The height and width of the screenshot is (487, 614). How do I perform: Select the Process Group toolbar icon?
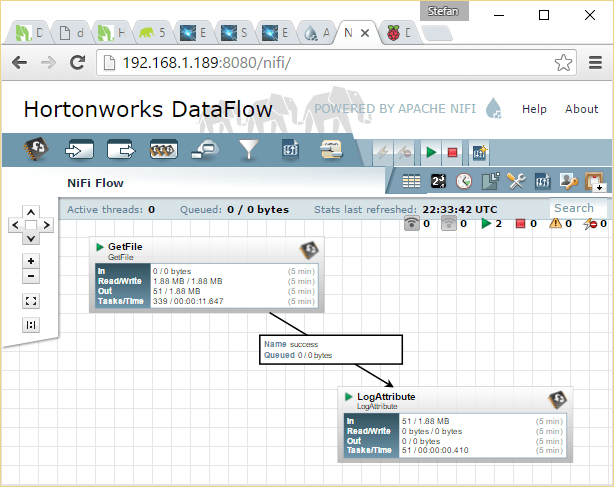163,151
